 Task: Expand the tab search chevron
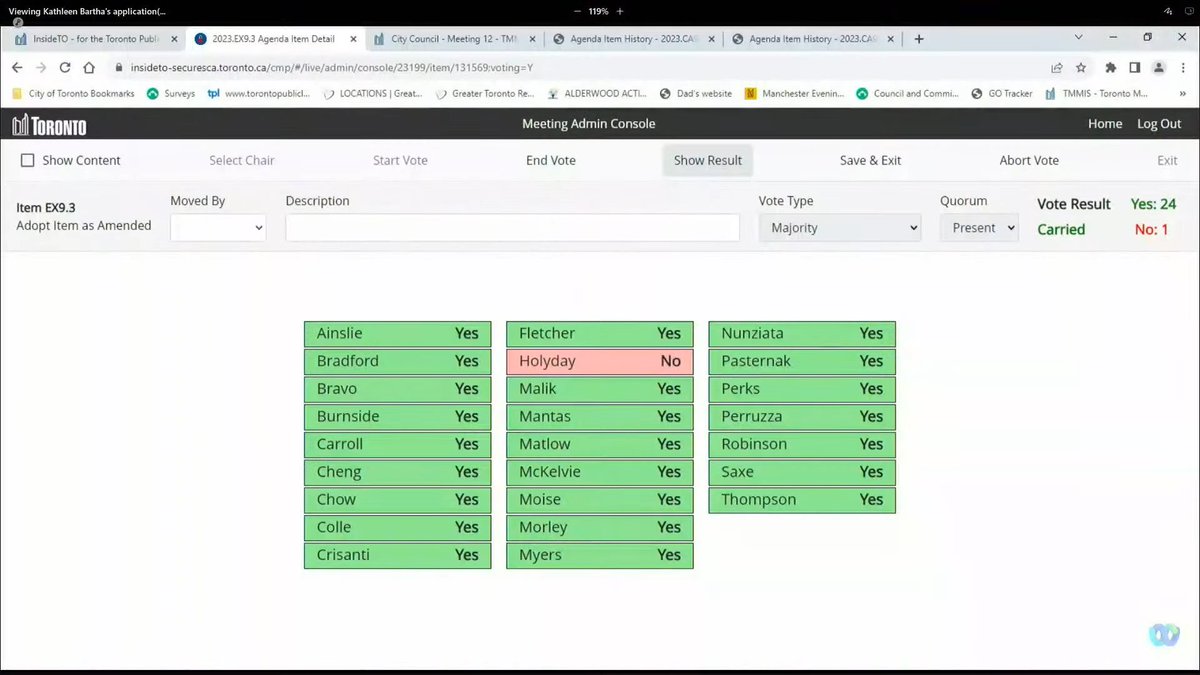click(1078, 38)
